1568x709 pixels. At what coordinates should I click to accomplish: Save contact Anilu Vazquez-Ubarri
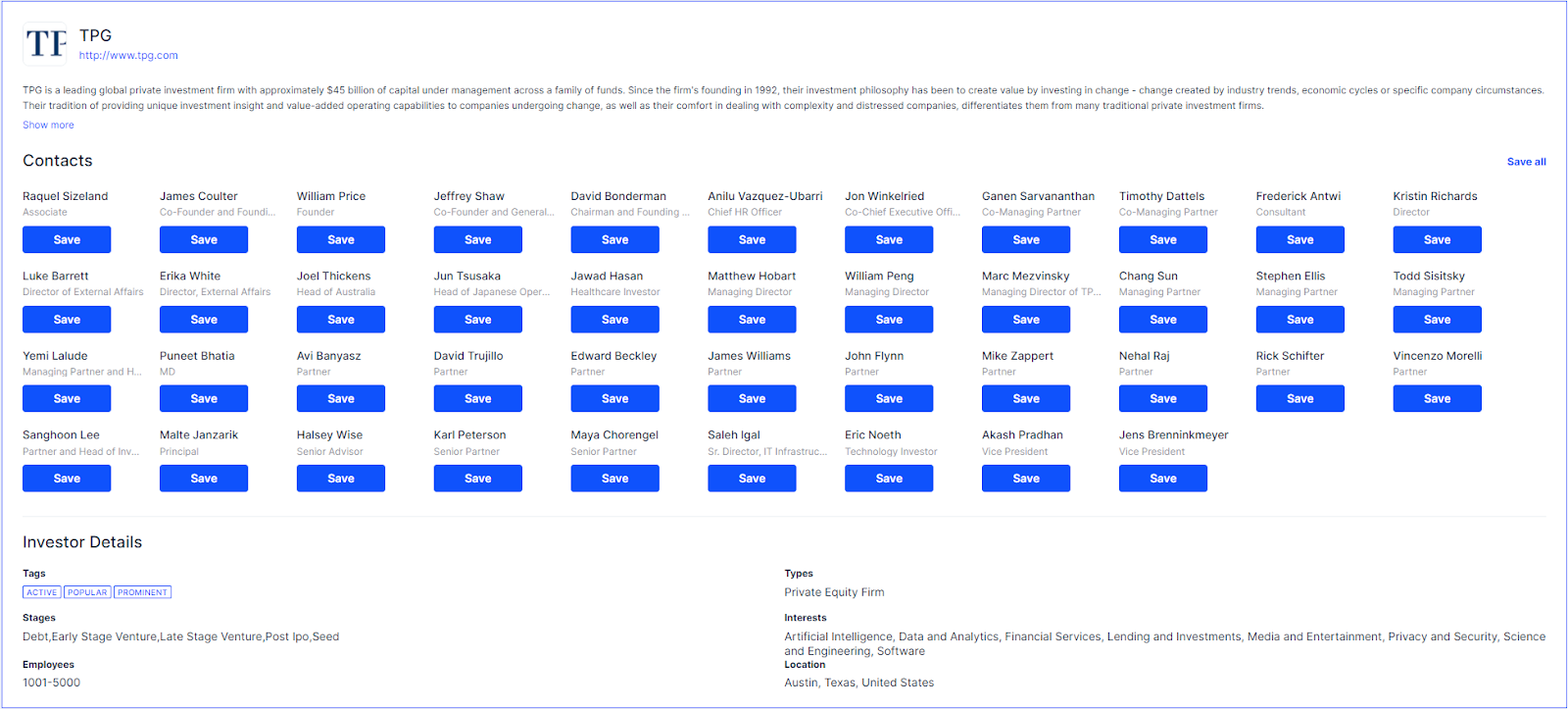pyautogui.click(x=753, y=239)
